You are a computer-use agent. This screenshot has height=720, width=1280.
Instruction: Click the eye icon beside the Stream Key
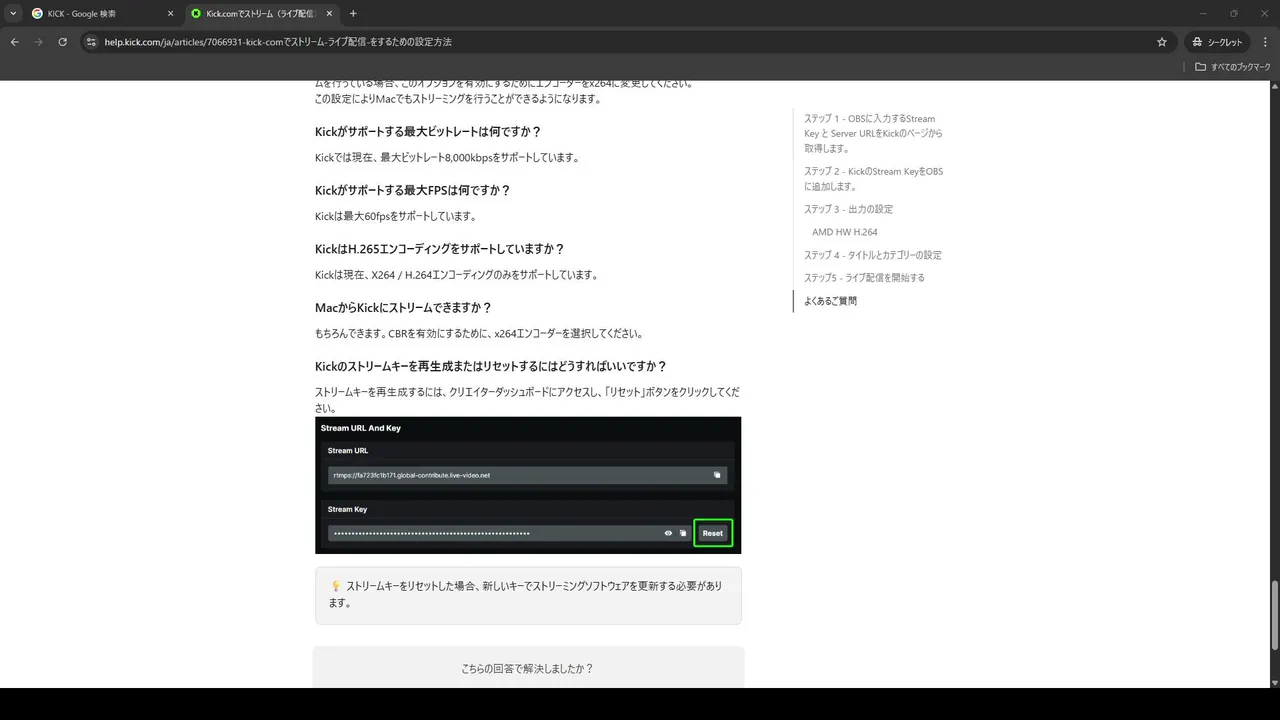pyautogui.click(x=668, y=533)
